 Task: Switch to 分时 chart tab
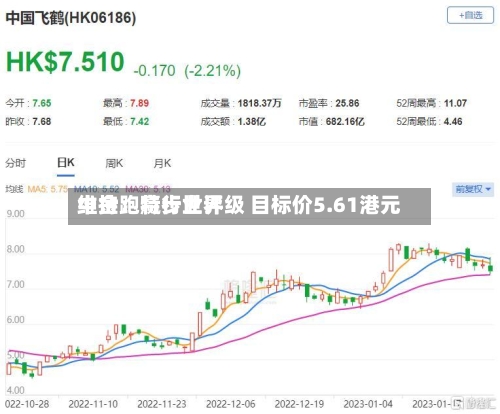[15, 163]
